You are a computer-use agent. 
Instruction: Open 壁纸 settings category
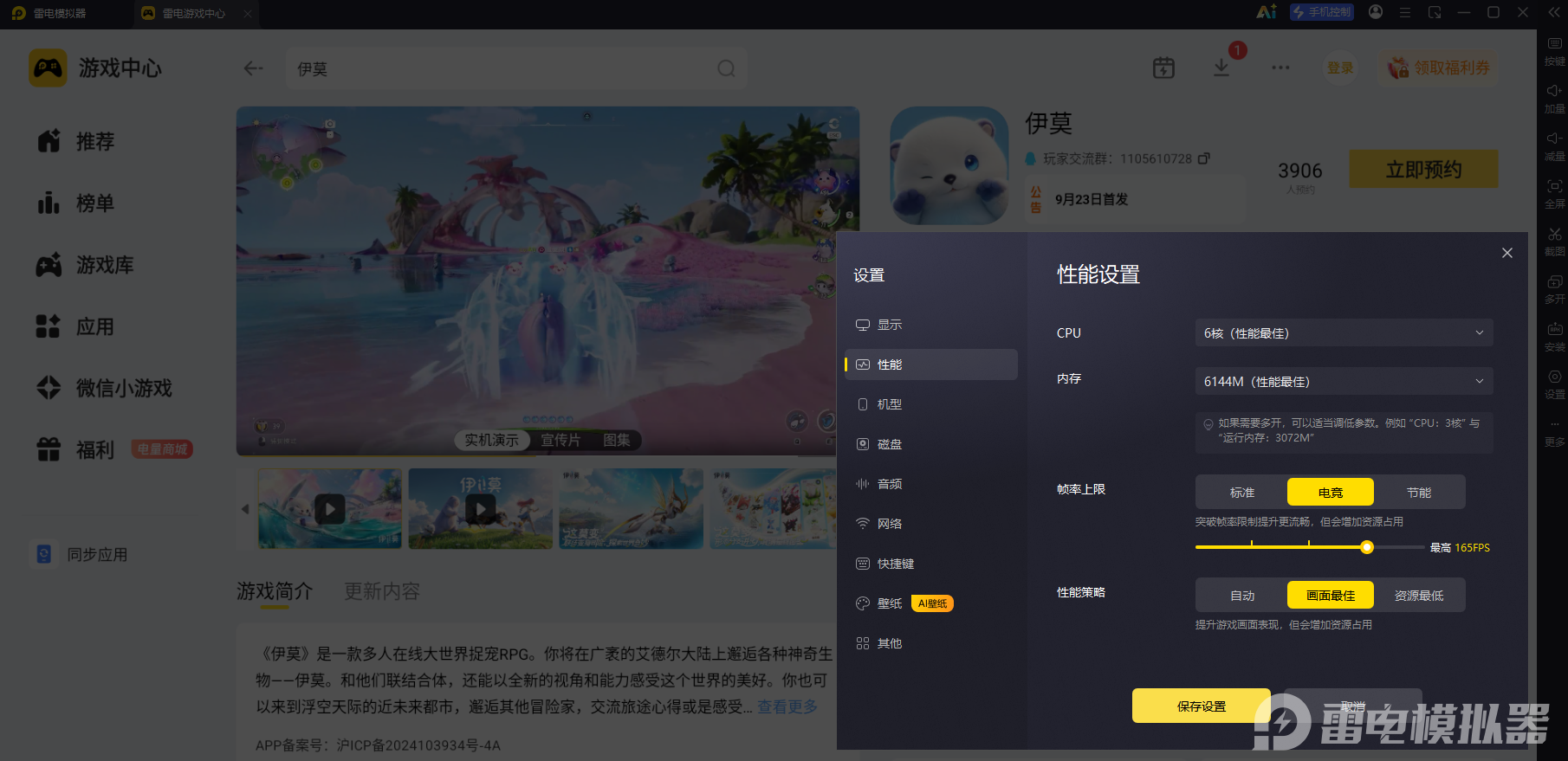click(x=931, y=603)
